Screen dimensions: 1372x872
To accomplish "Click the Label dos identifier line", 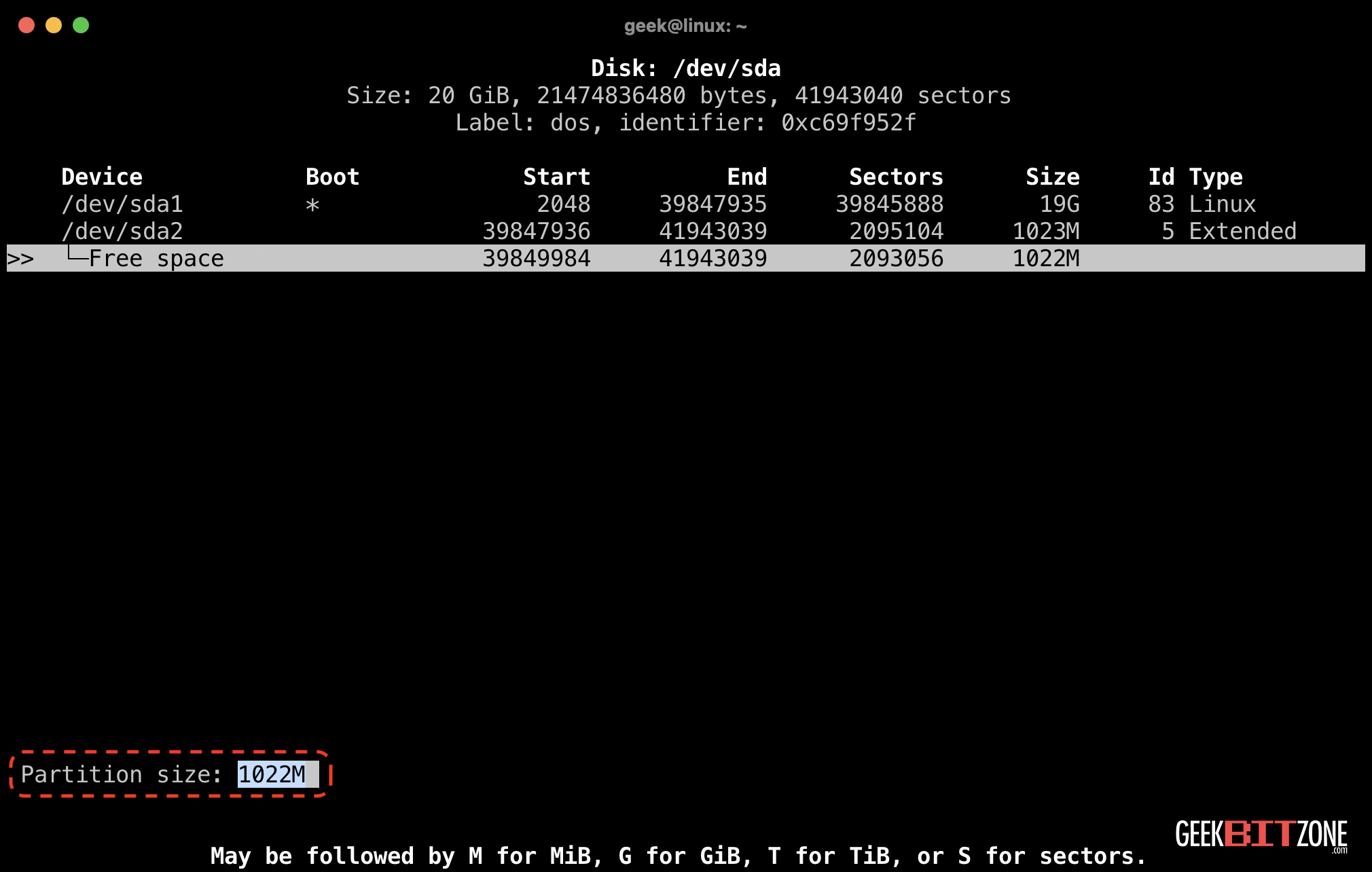I will click(686, 122).
